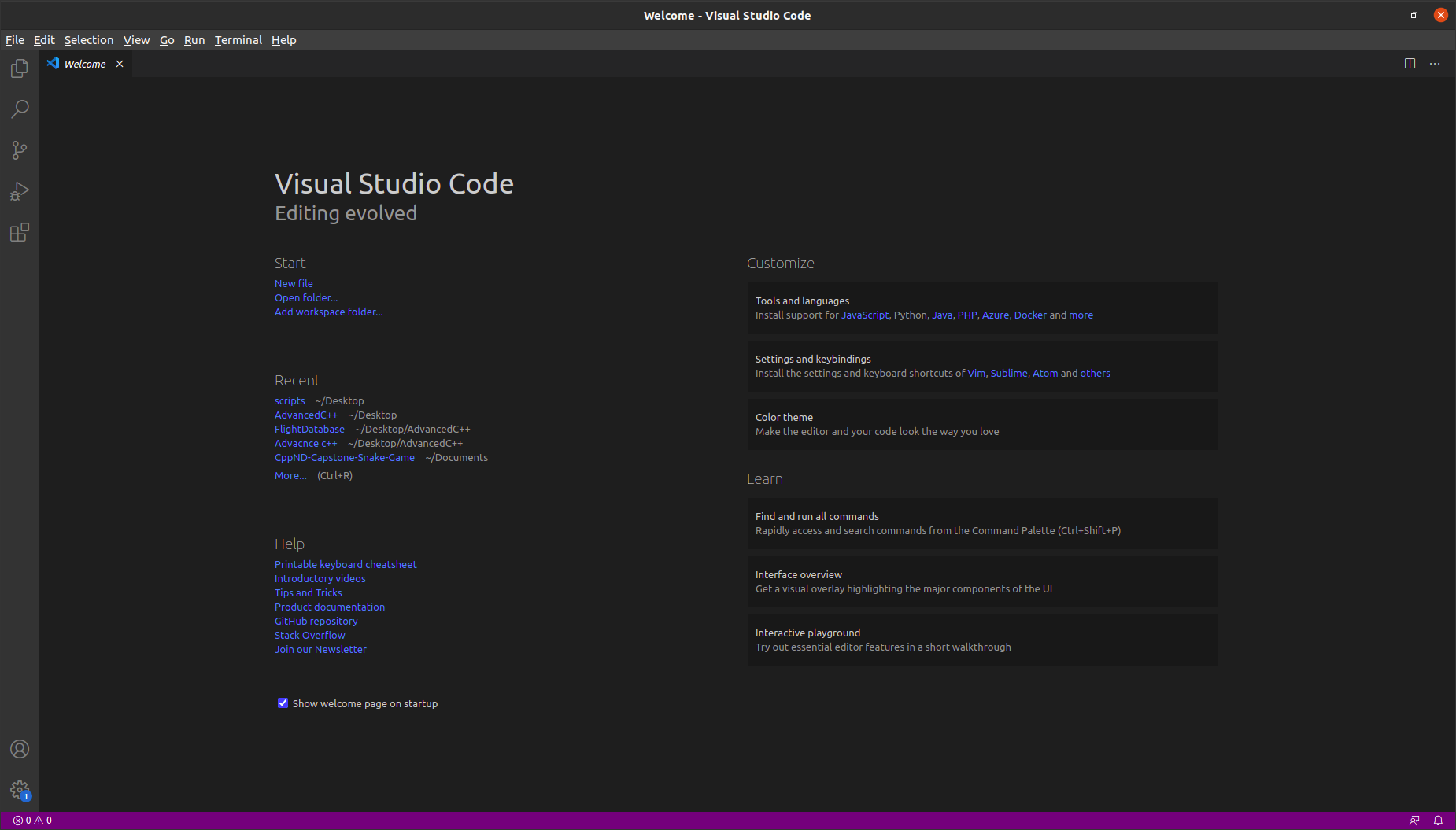Open the Selection menu

[x=89, y=40]
